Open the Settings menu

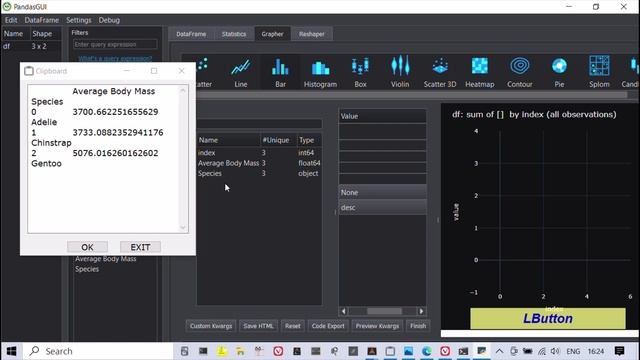click(x=79, y=20)
